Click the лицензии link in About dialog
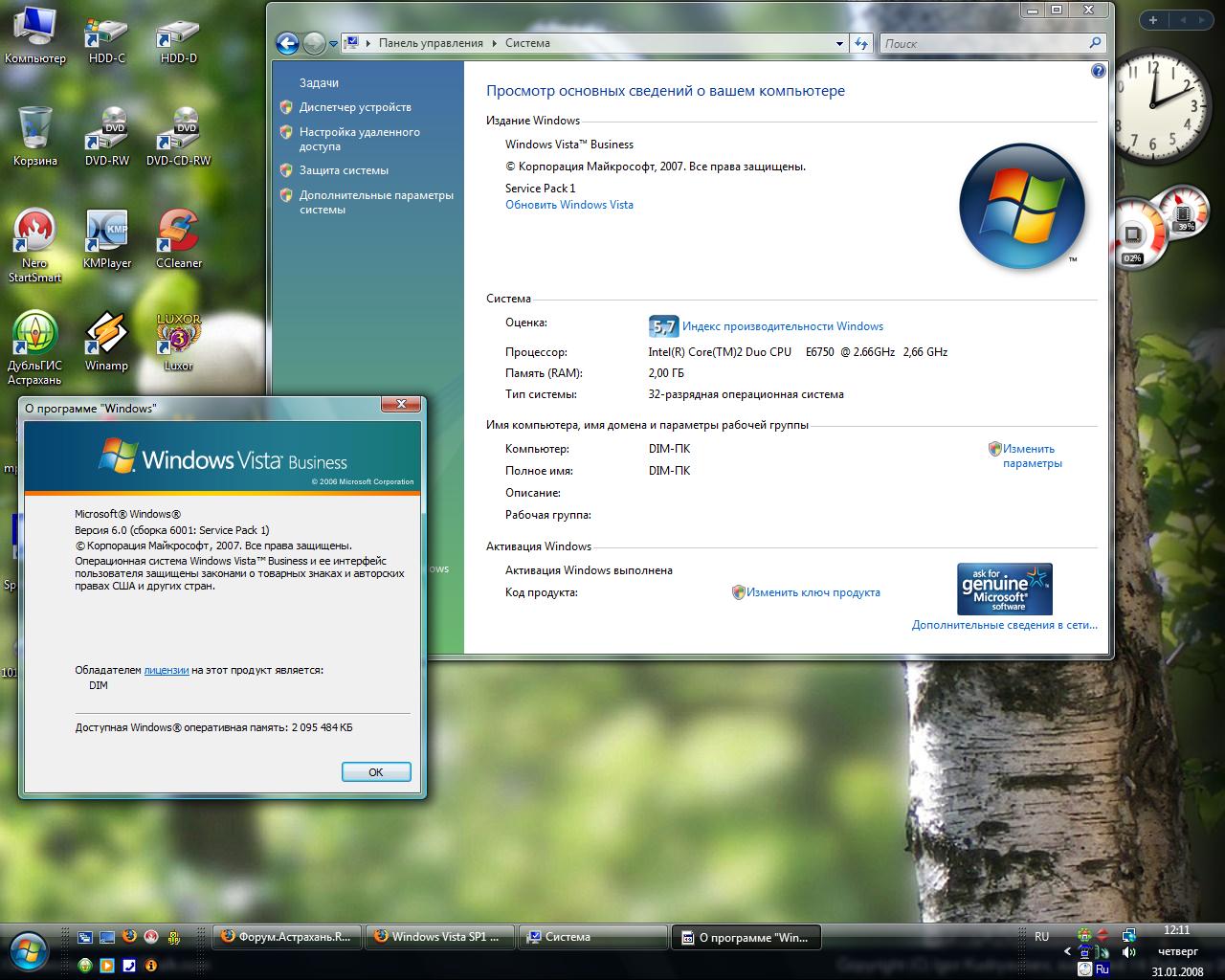Screen dimensions: 1225x980 [167, 670]
